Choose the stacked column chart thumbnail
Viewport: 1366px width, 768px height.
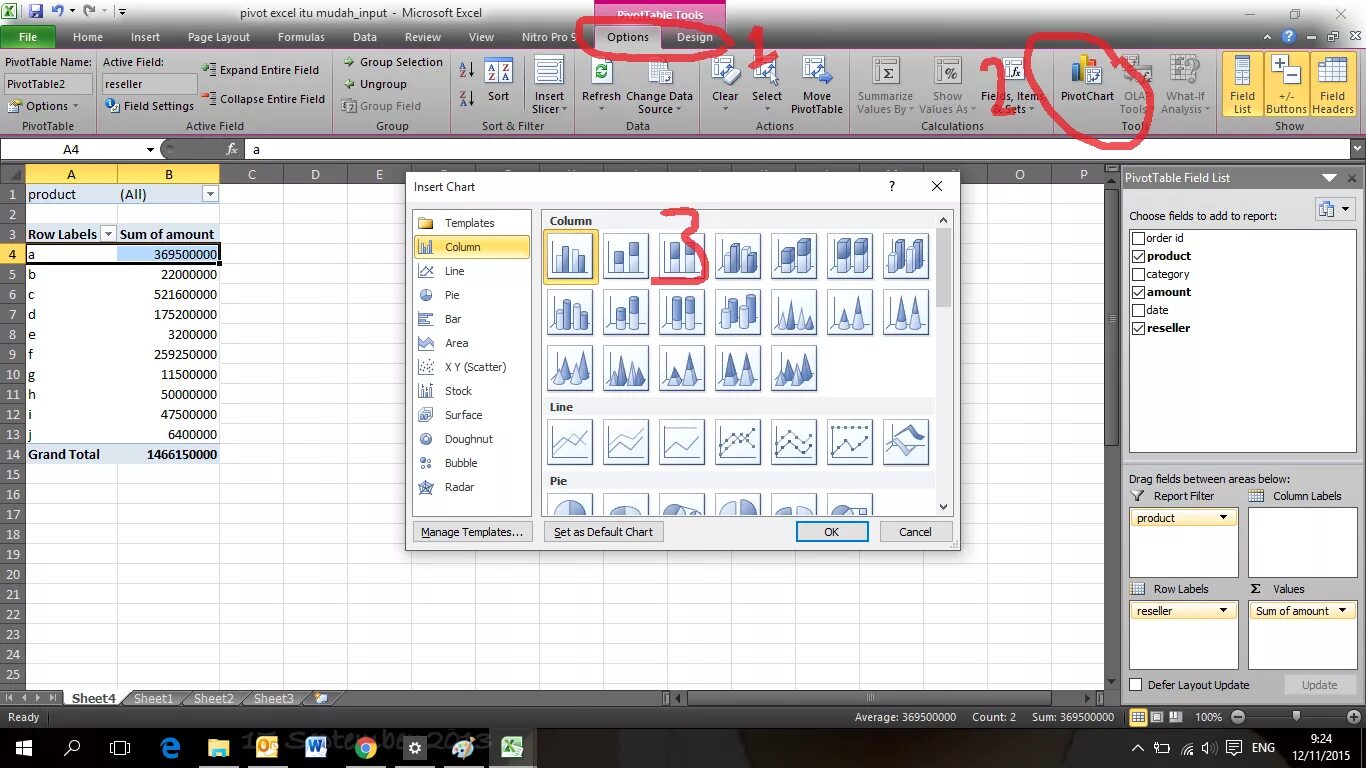click(626, 257)
